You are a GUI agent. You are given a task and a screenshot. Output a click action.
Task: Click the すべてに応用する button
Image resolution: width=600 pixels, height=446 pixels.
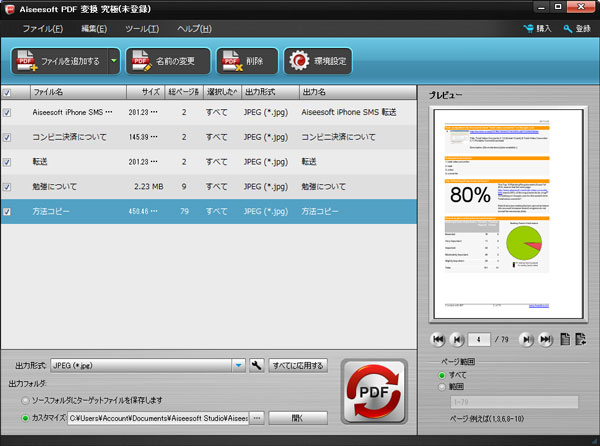[298, 366]
